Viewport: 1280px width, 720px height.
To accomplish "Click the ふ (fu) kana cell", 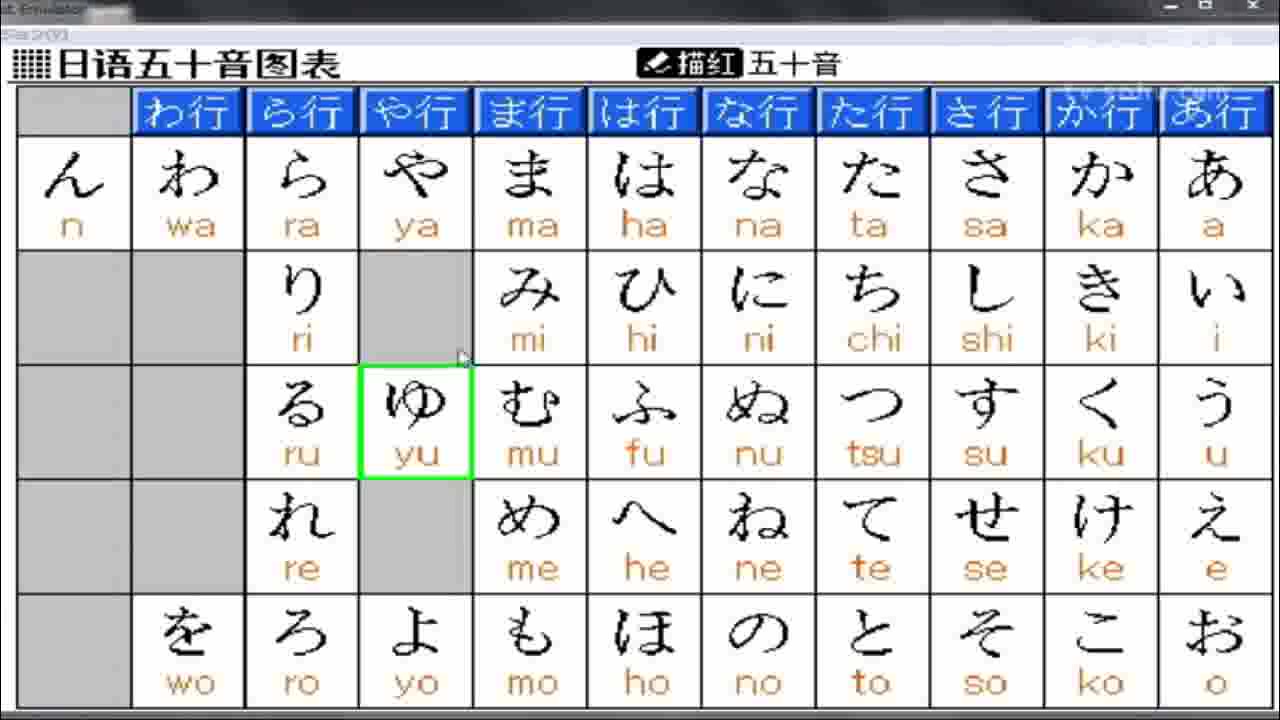I will [644, 422].
